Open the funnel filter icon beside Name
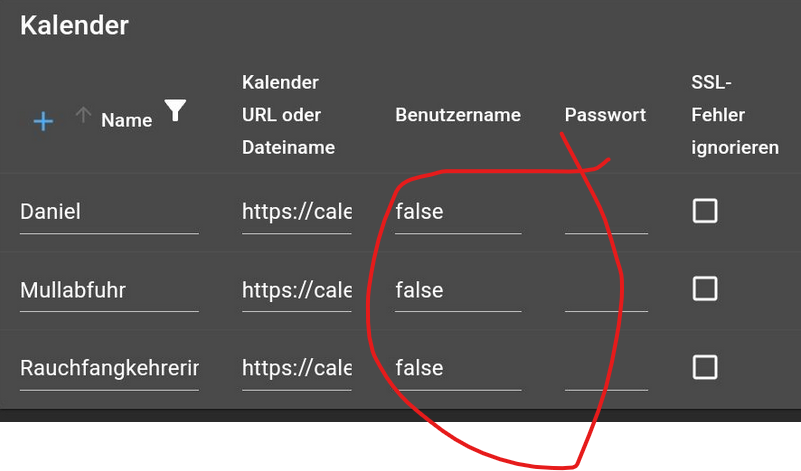 coord(176,111)
